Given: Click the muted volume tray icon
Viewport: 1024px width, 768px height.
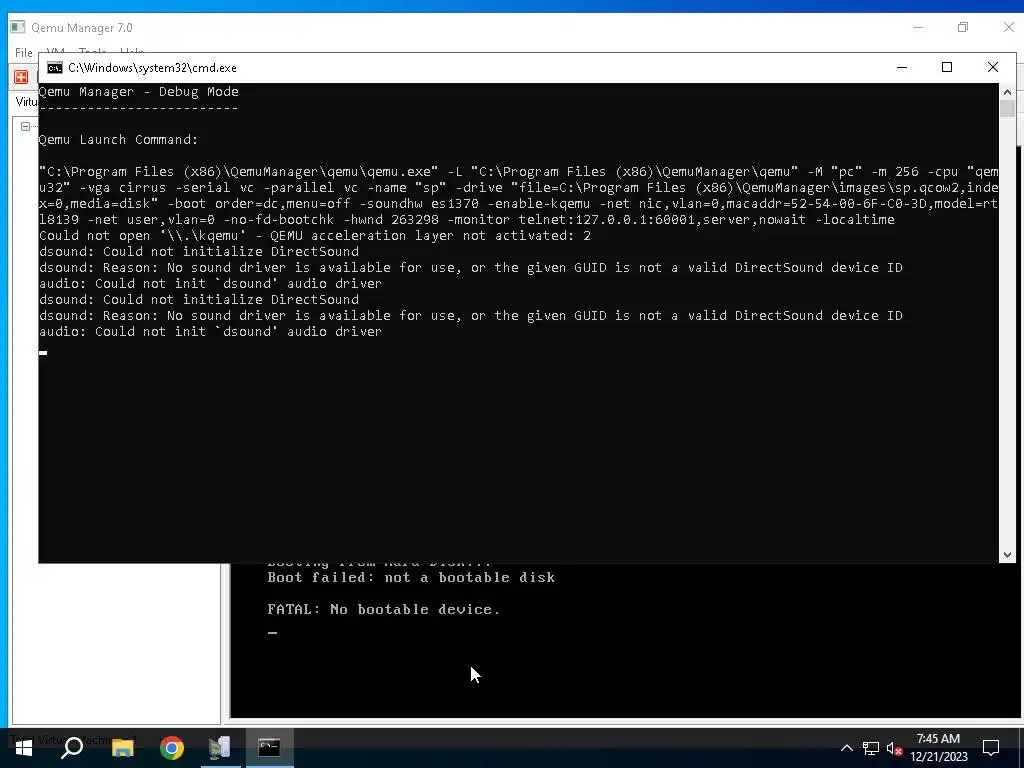Looking at the screenshot, I should (894, 748).
